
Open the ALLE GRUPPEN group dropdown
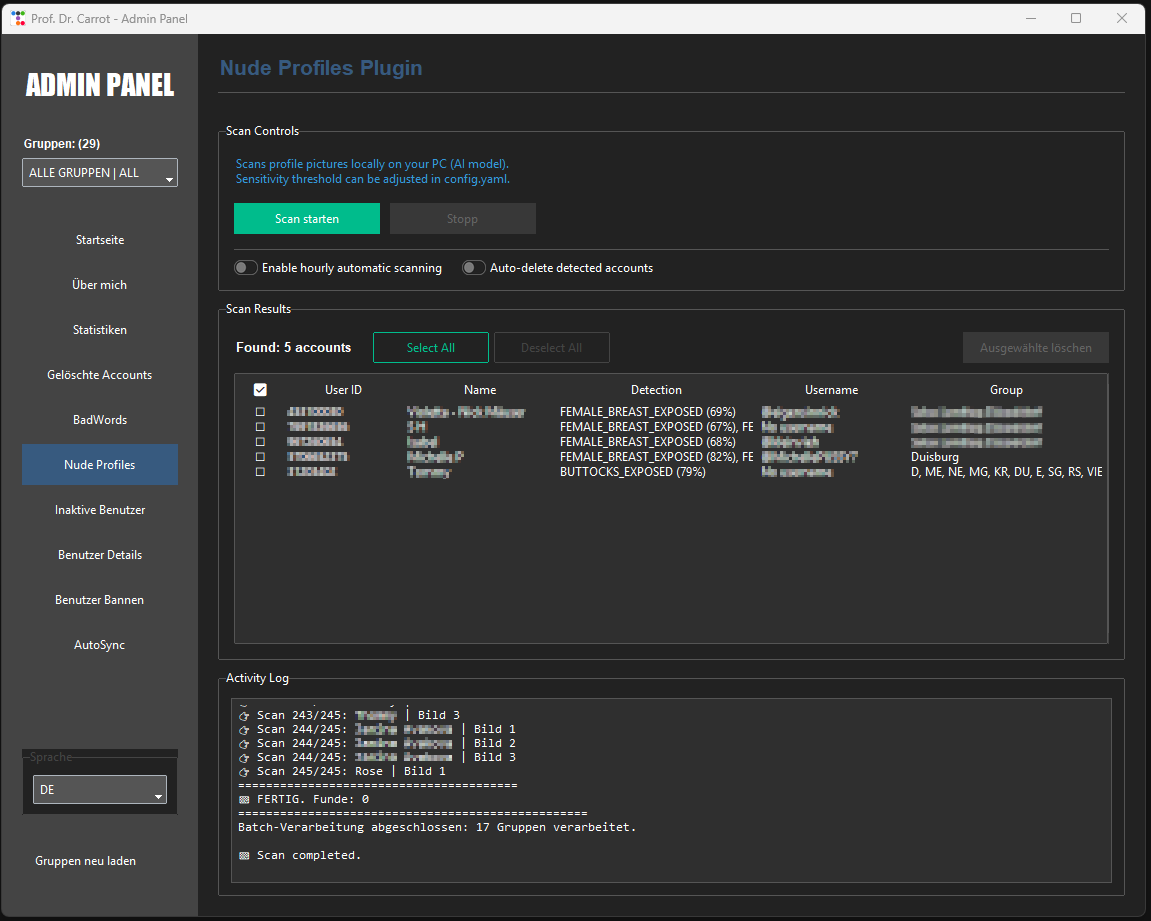[100, 173]
